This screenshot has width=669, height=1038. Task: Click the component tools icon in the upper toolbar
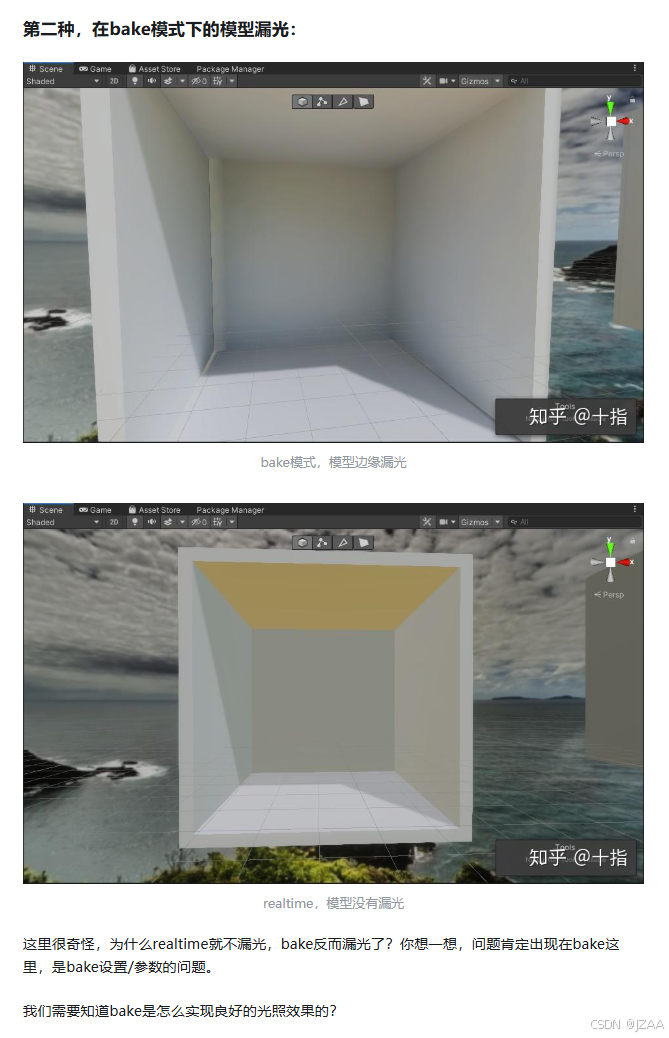pyautogui.click(x=427, y=81)
